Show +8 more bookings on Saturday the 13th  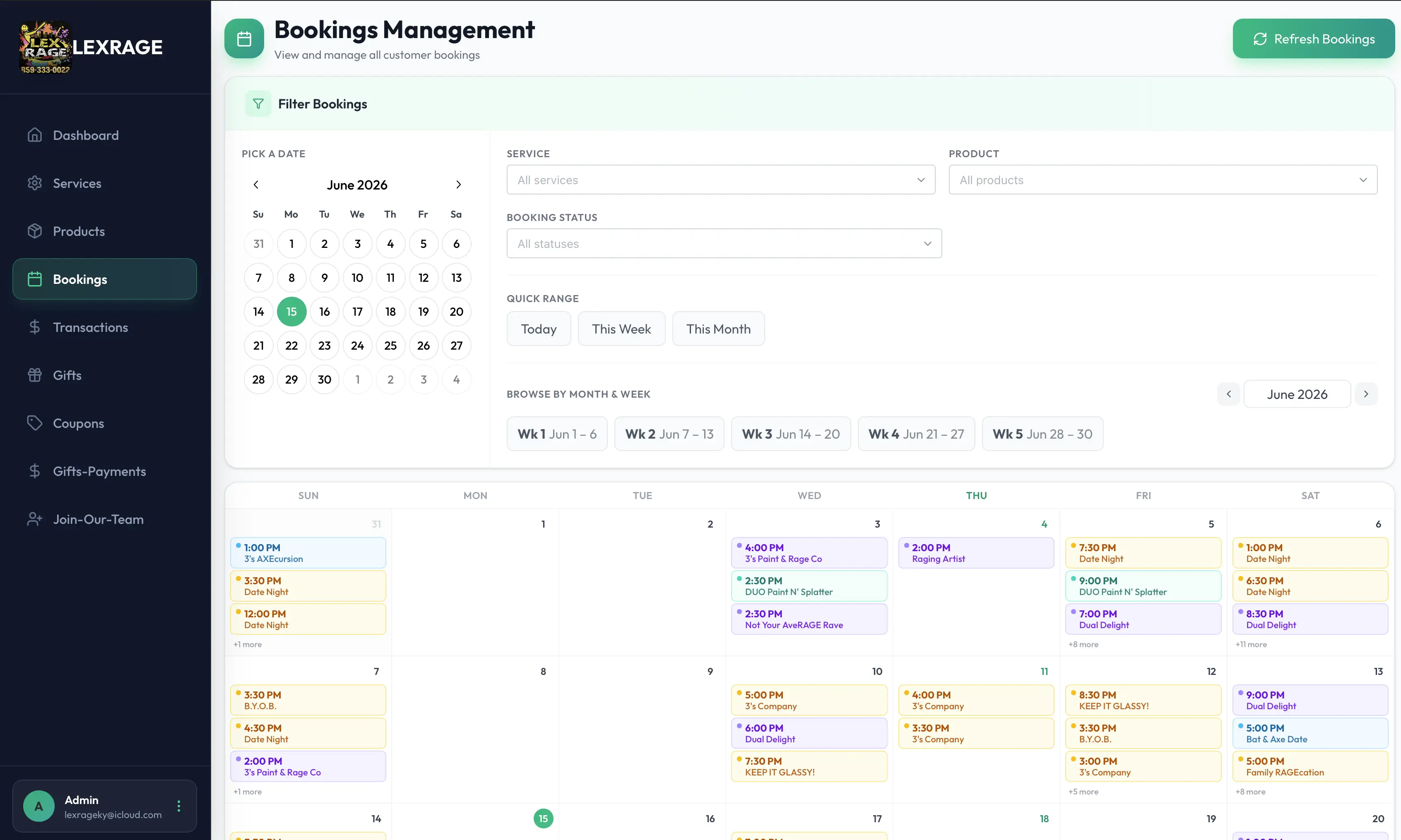click(x=1250, y=791)
